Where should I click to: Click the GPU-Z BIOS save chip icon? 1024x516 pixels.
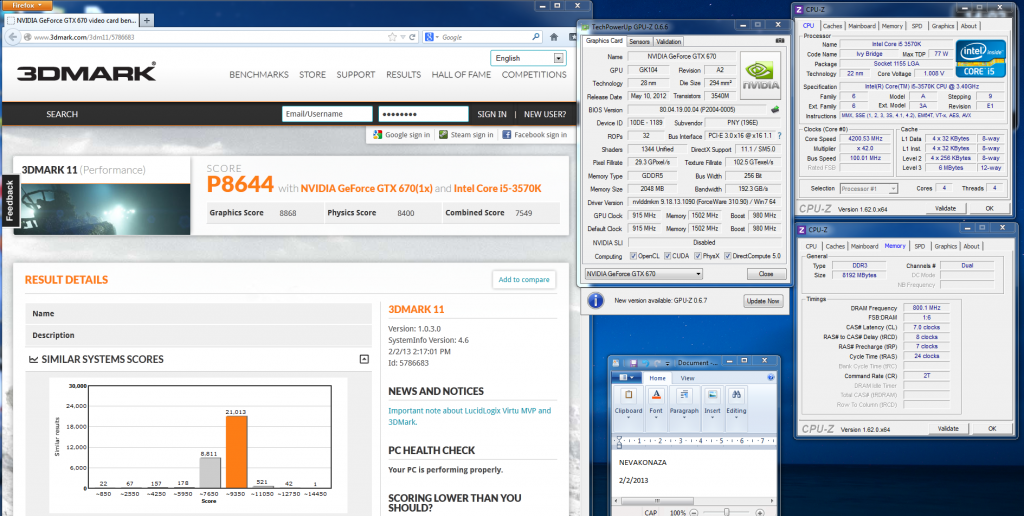775,109
